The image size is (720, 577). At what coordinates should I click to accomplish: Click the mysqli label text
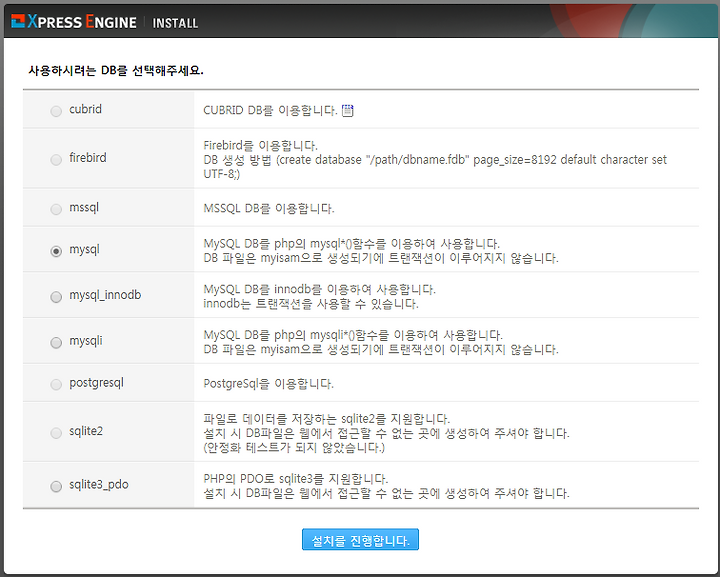[86, 341]
